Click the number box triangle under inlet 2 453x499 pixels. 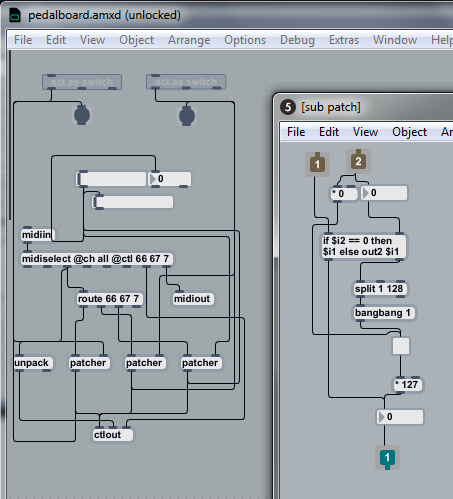coord(366,193)
